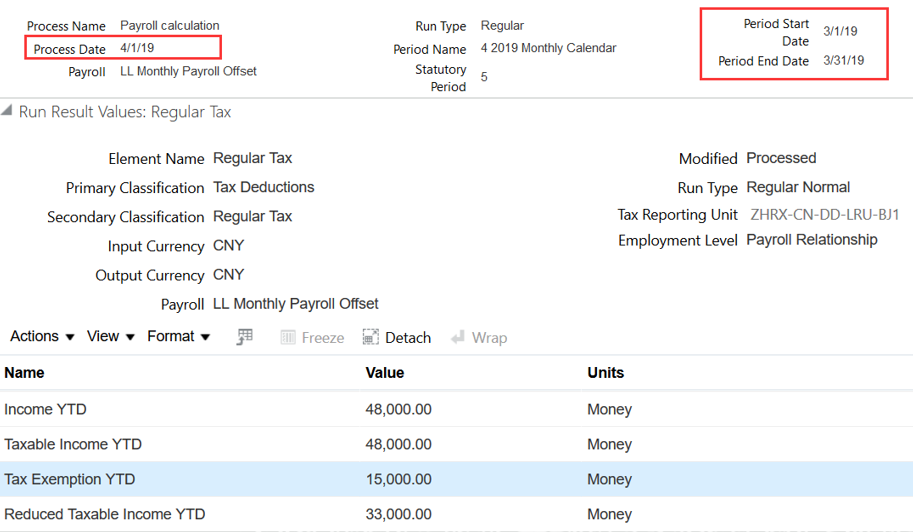Click the Detach table icon
The height and width of the screenshot is (532, 913).
point(371,338)
